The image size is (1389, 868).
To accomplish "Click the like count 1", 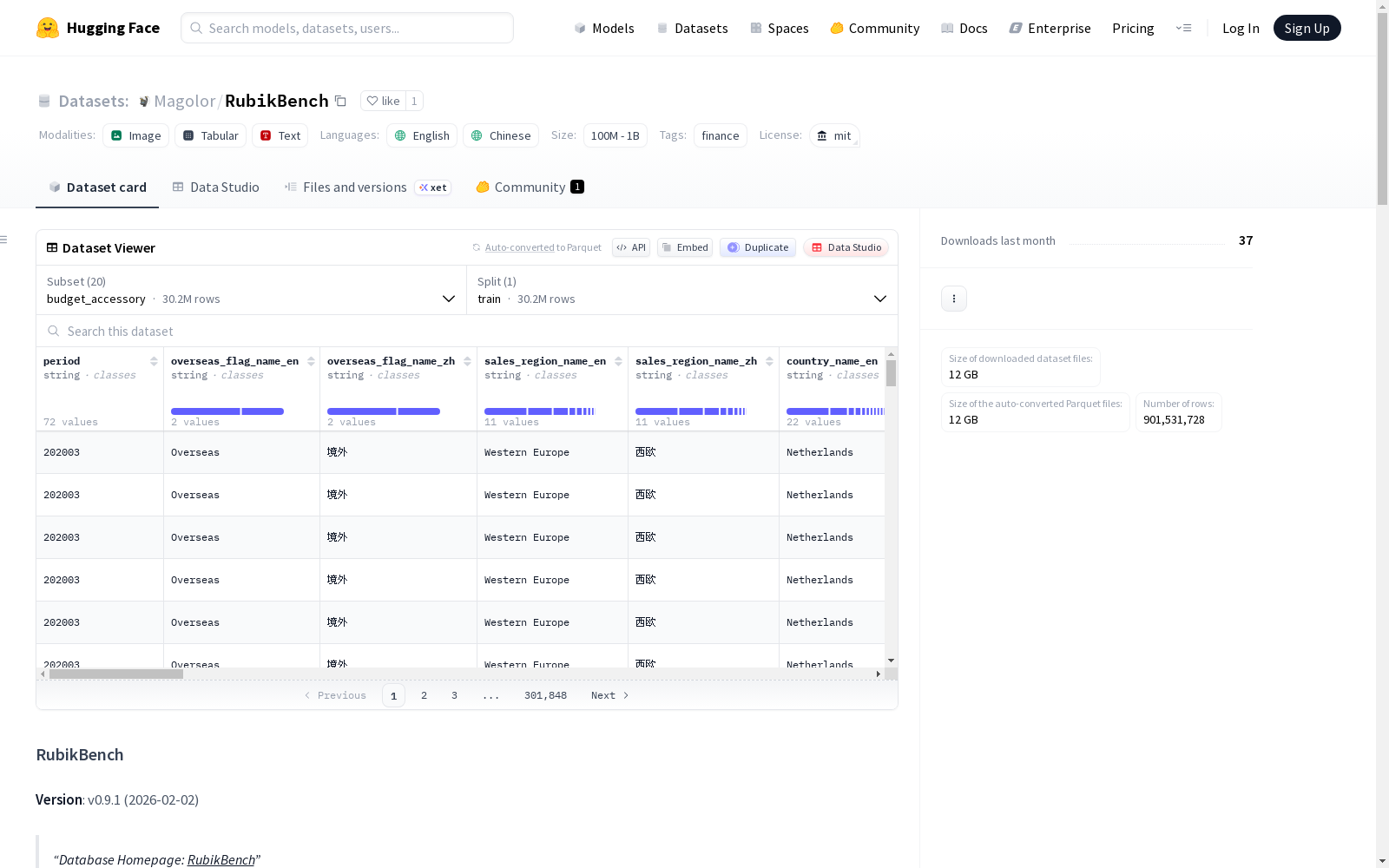I will pos(414,101).
